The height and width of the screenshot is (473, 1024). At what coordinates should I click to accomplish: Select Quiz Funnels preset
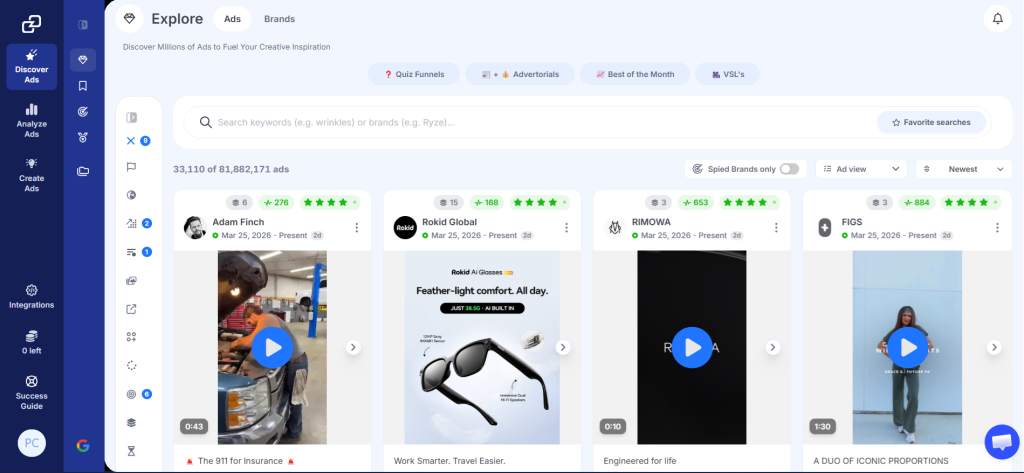[414, 74]
